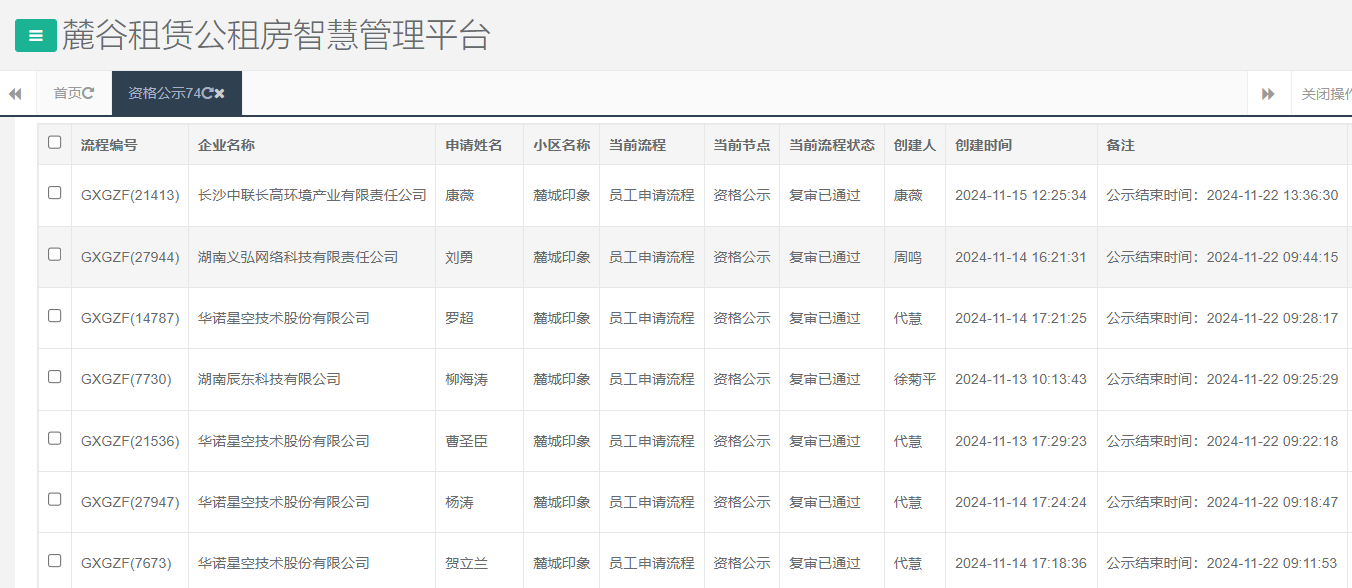The height and width of the screenshot is (588, 1352).
Task: Click the left double-arrow tab scroll icon
Action: click(15, 92)
